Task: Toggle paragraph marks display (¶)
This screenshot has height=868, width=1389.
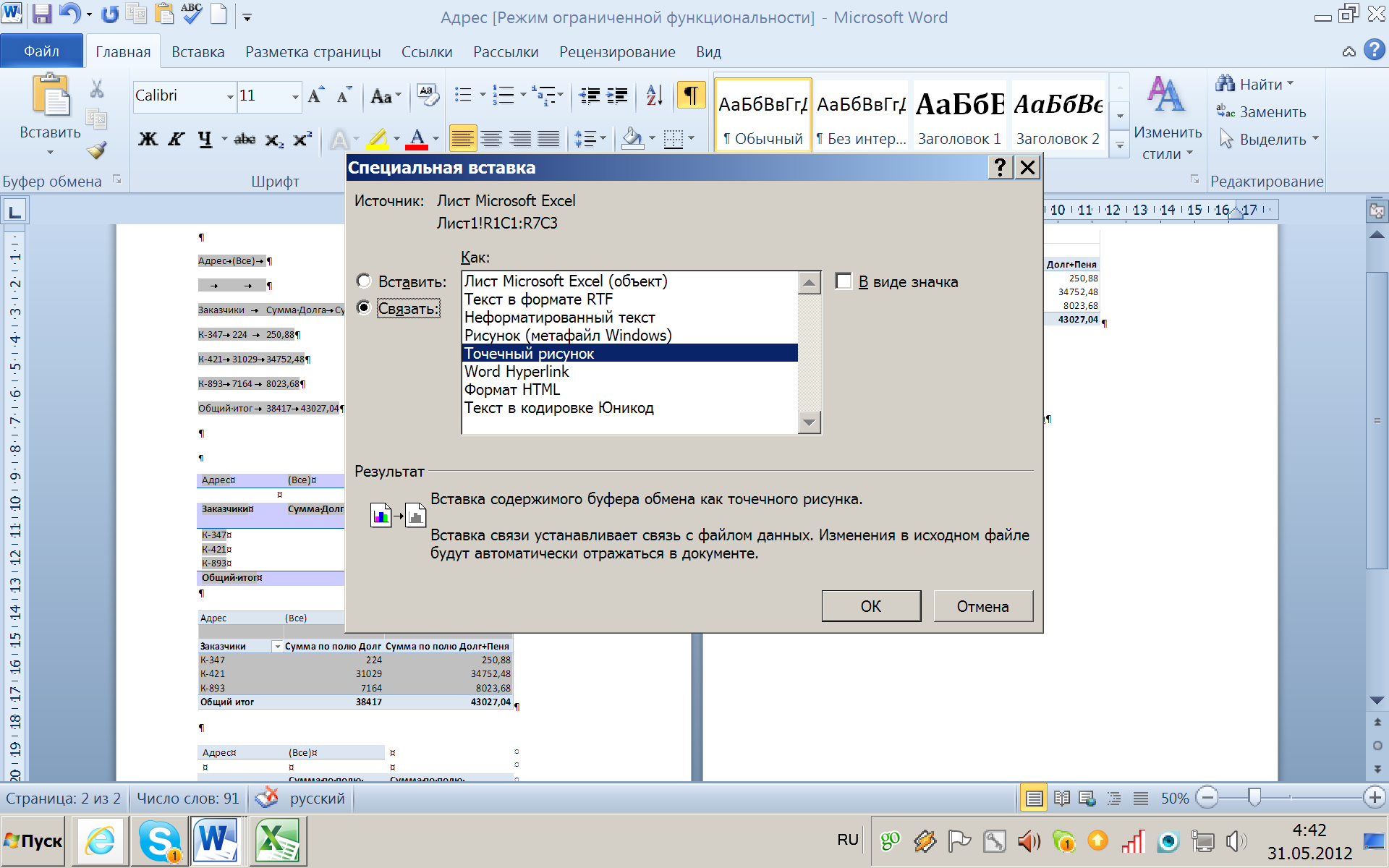Action: click(x=692, y=95)
